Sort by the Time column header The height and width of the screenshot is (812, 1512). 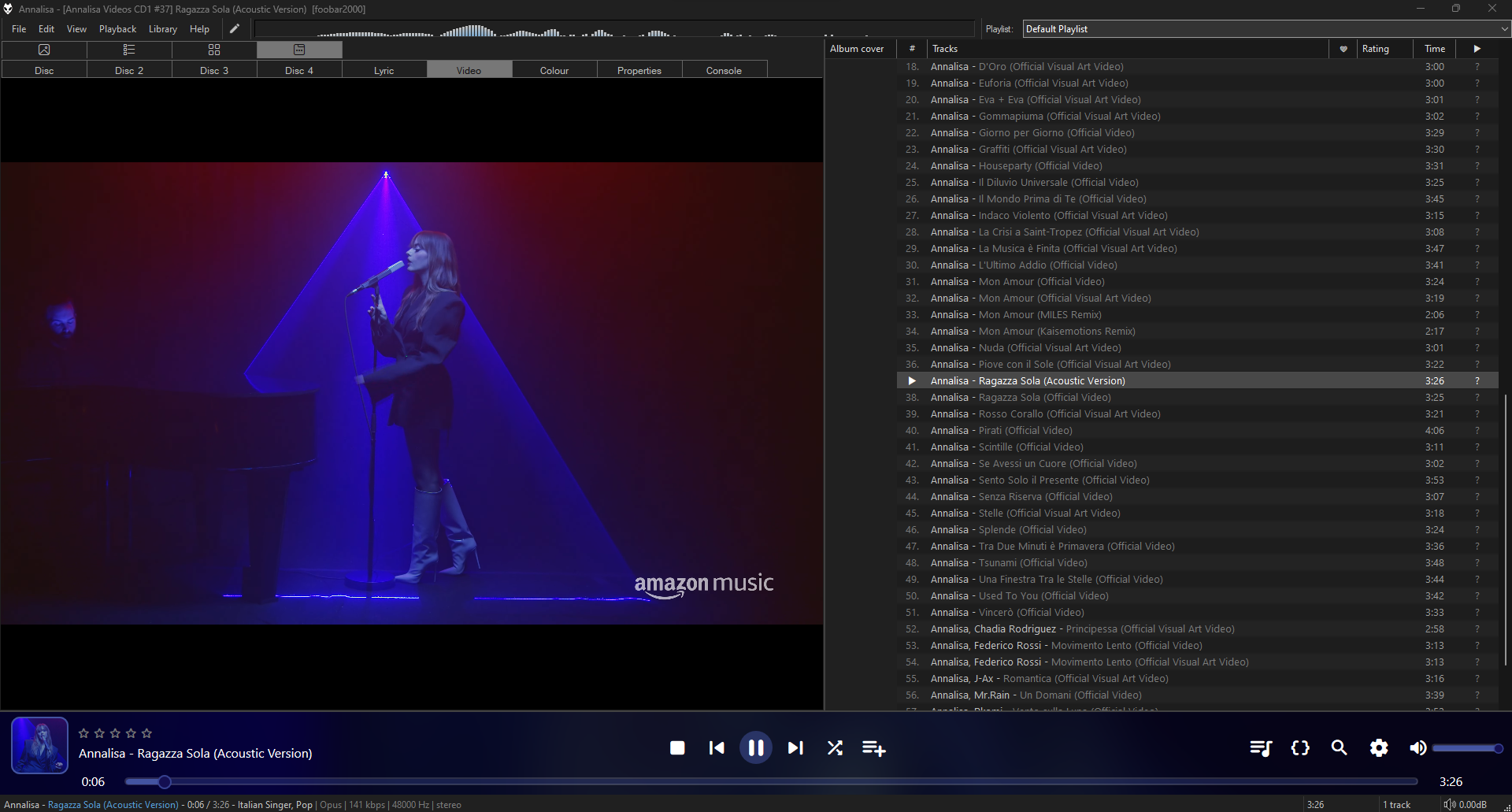(x=1435, y=49)
